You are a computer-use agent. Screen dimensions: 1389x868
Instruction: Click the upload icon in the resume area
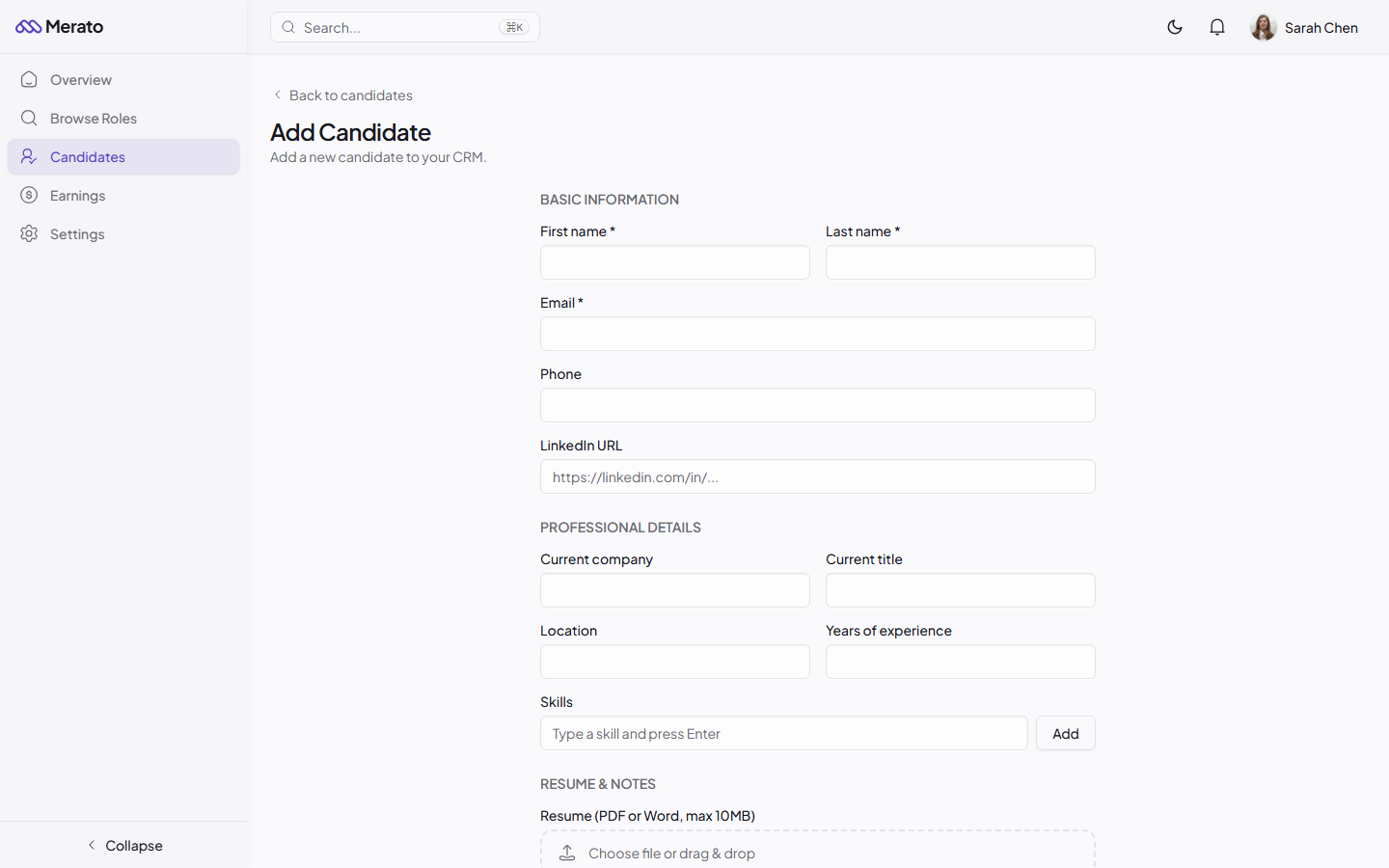coord(567,853)
